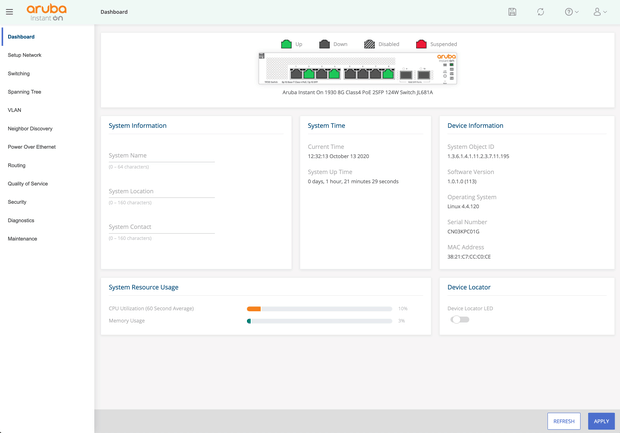Save configuration using the floppy disk icon
The width and height of the screenshot is (620, 433).
pyautogui.click(x=512, y=12)
